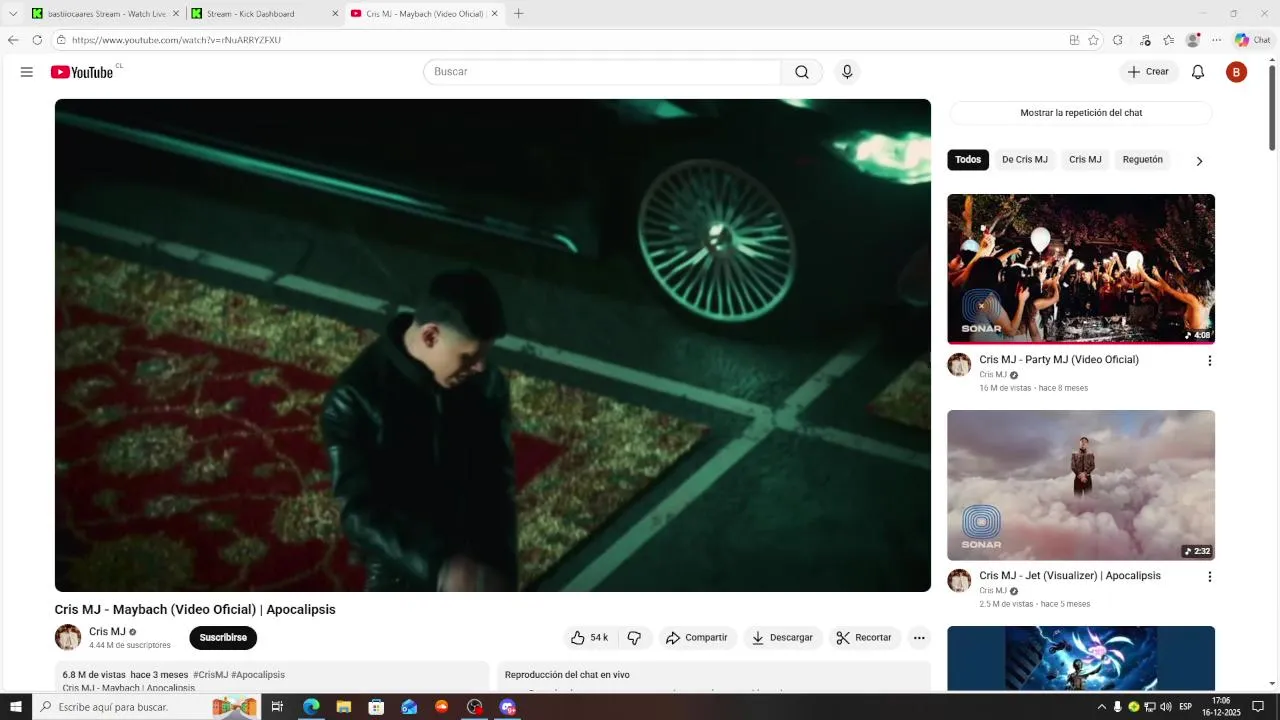Dislike the video with thumbs down

pyautogui.click(x=635, y=638)
